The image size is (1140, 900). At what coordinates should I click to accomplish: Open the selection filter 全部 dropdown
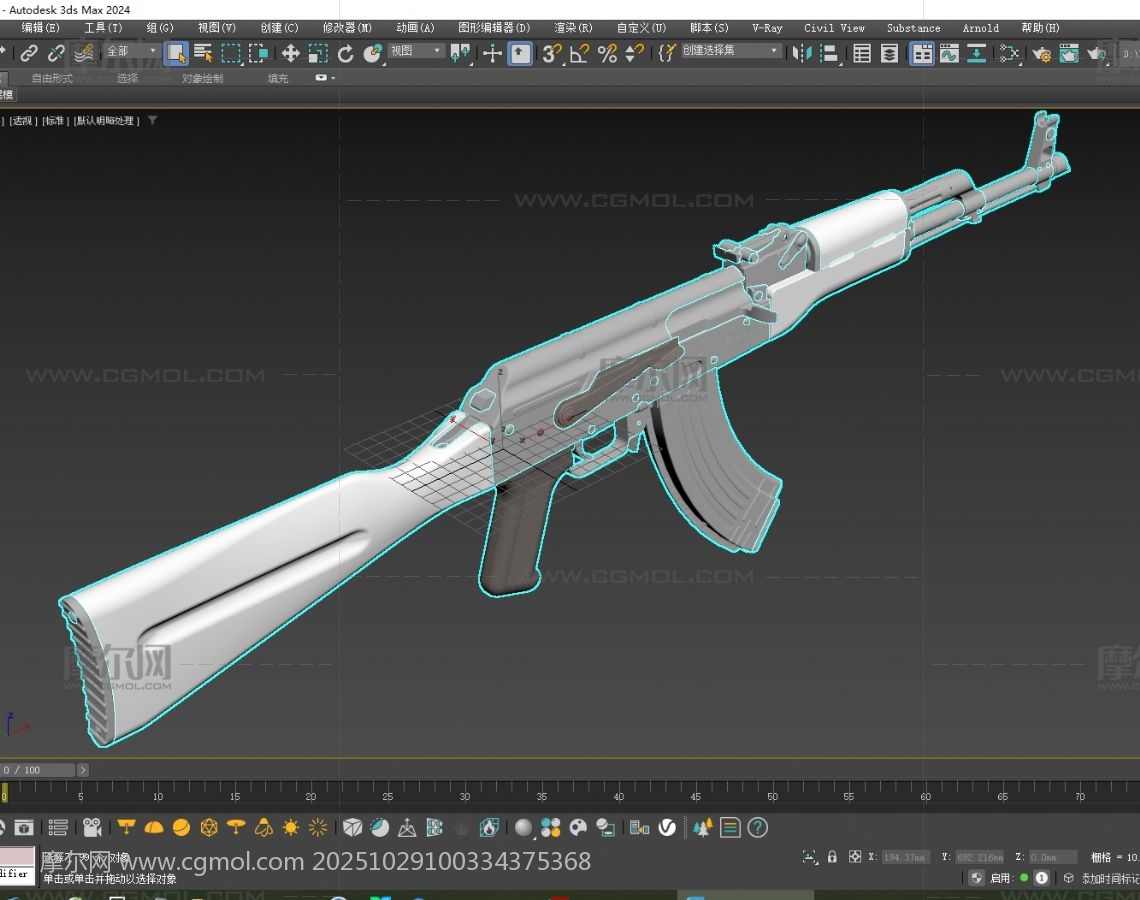[x=131, y=51]
